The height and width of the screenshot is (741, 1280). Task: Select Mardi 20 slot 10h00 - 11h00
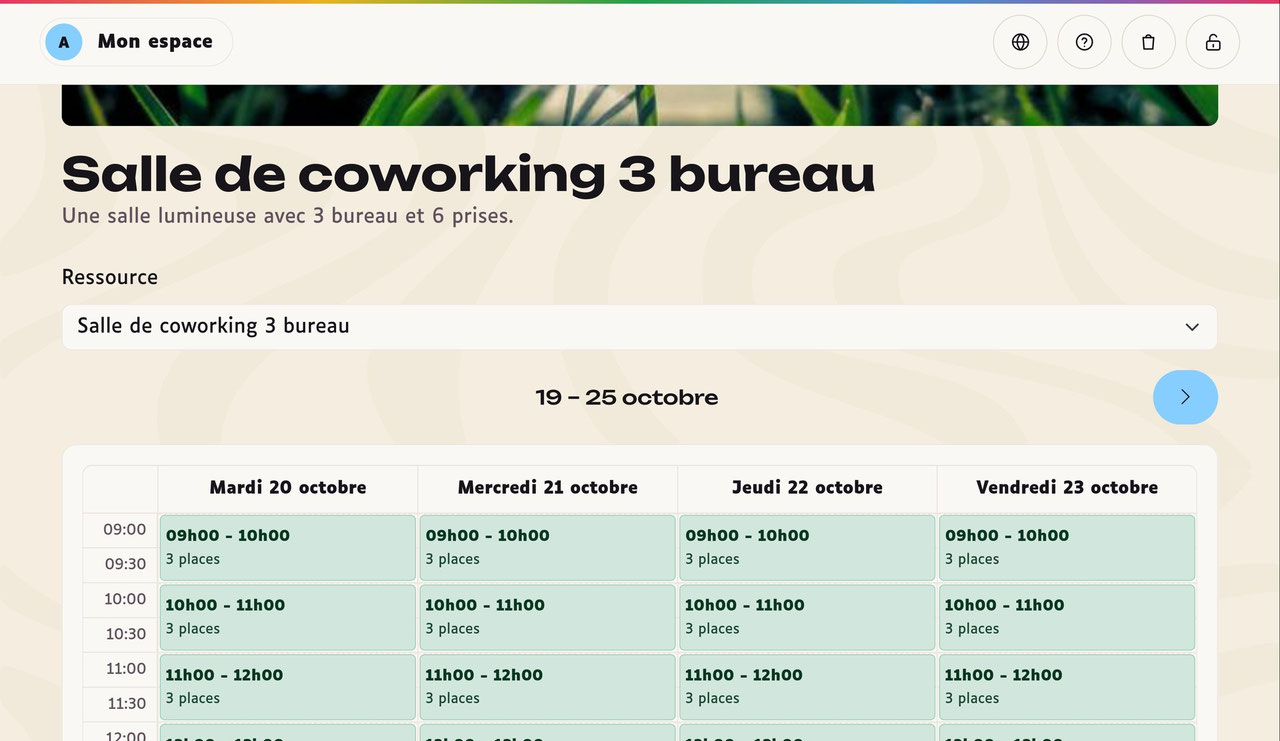288,617
